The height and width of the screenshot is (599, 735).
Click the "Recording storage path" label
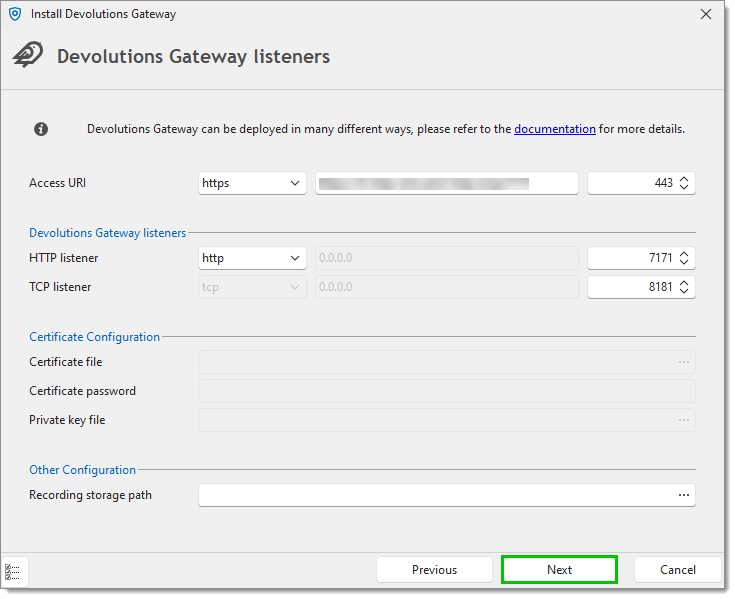[x=90, y=497]
